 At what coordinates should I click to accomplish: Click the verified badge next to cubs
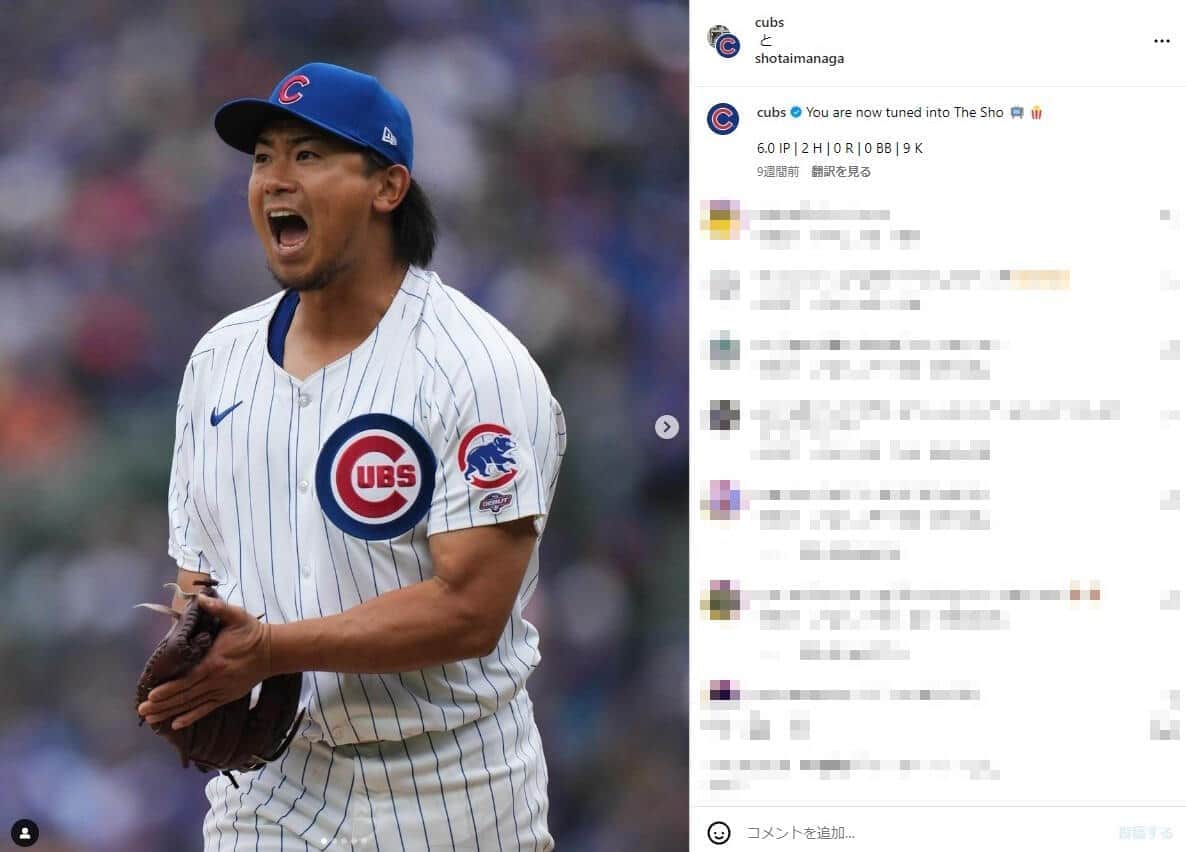click(796, 112)
